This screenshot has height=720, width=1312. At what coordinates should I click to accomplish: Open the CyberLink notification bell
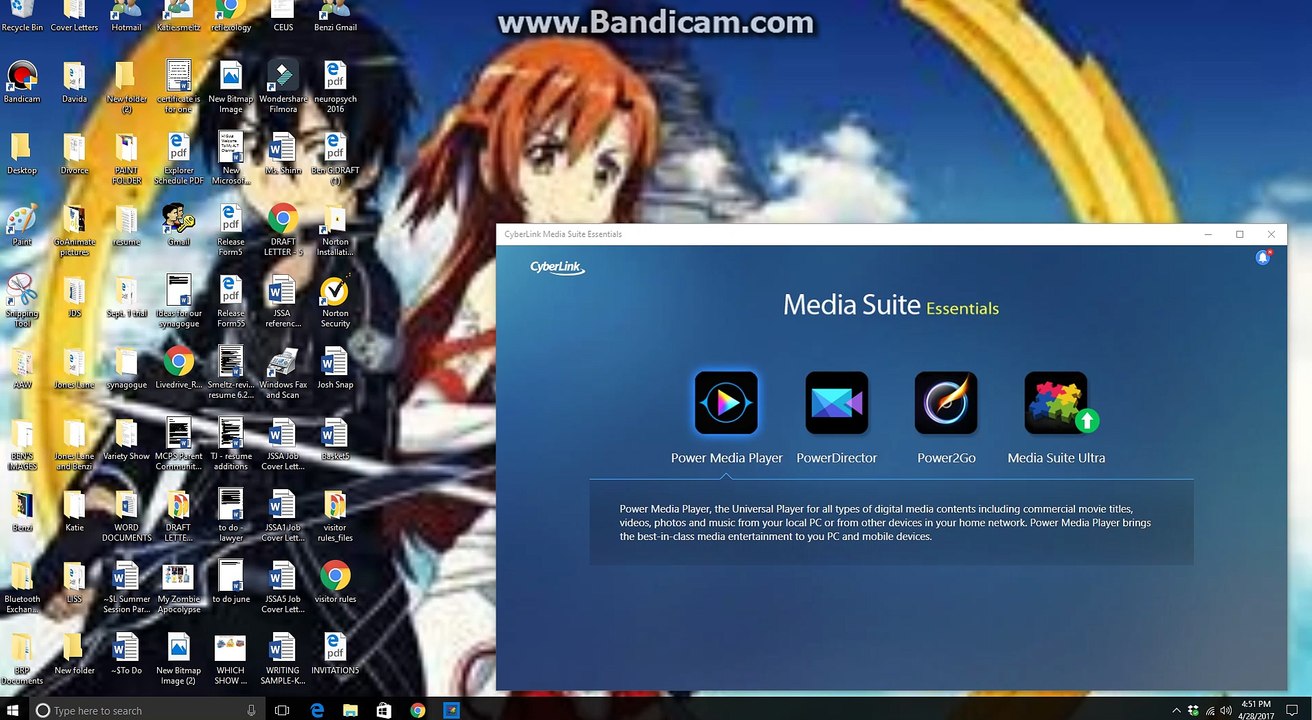(x=1263, y=258)
